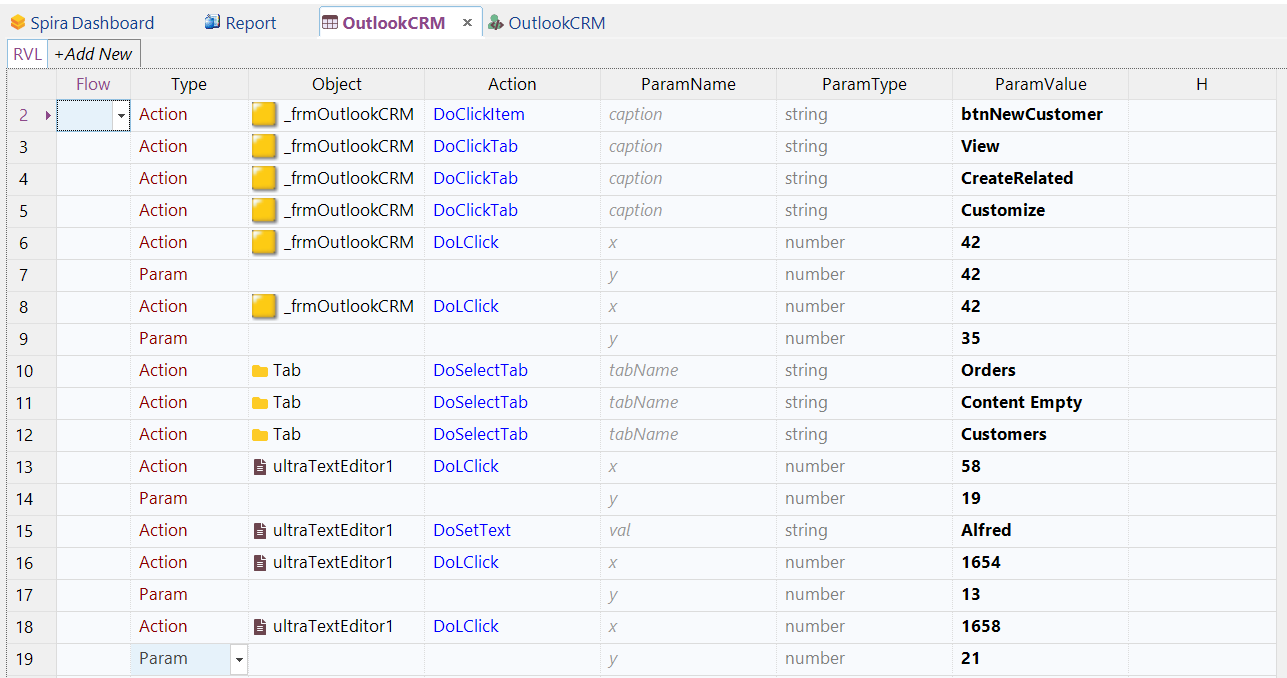Image resolution: width=1287 pixels, height=678 pixels.
Task: Switch to the Spira Dashboard tab
Action: click(91, 23)
